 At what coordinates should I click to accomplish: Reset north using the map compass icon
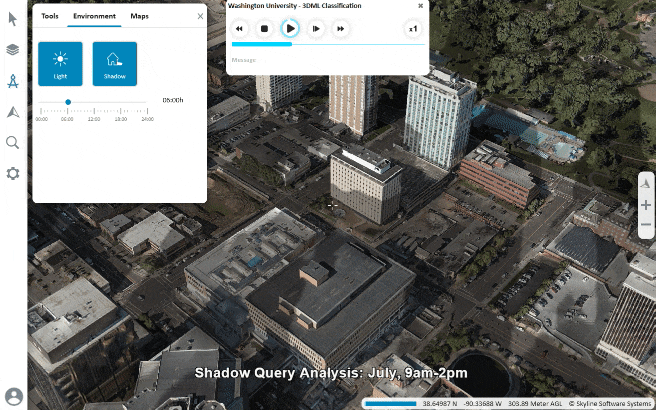click(646, 183)
